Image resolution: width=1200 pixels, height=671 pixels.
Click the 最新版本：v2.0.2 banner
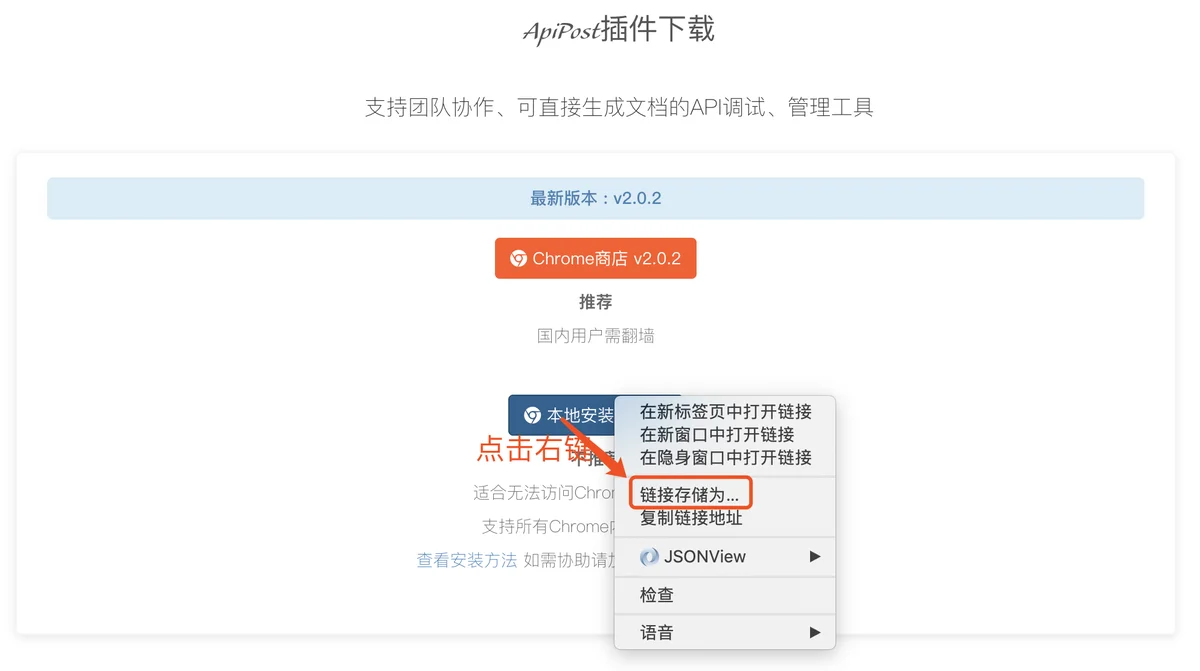click(x=595, y=198)
